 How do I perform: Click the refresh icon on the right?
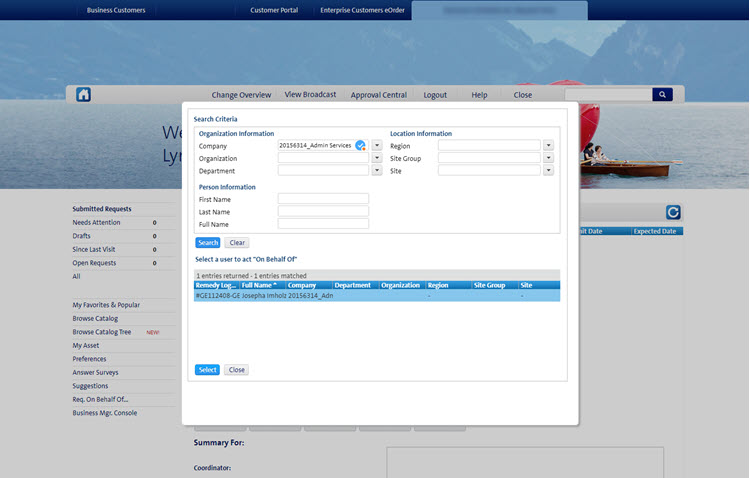[673, 212]
